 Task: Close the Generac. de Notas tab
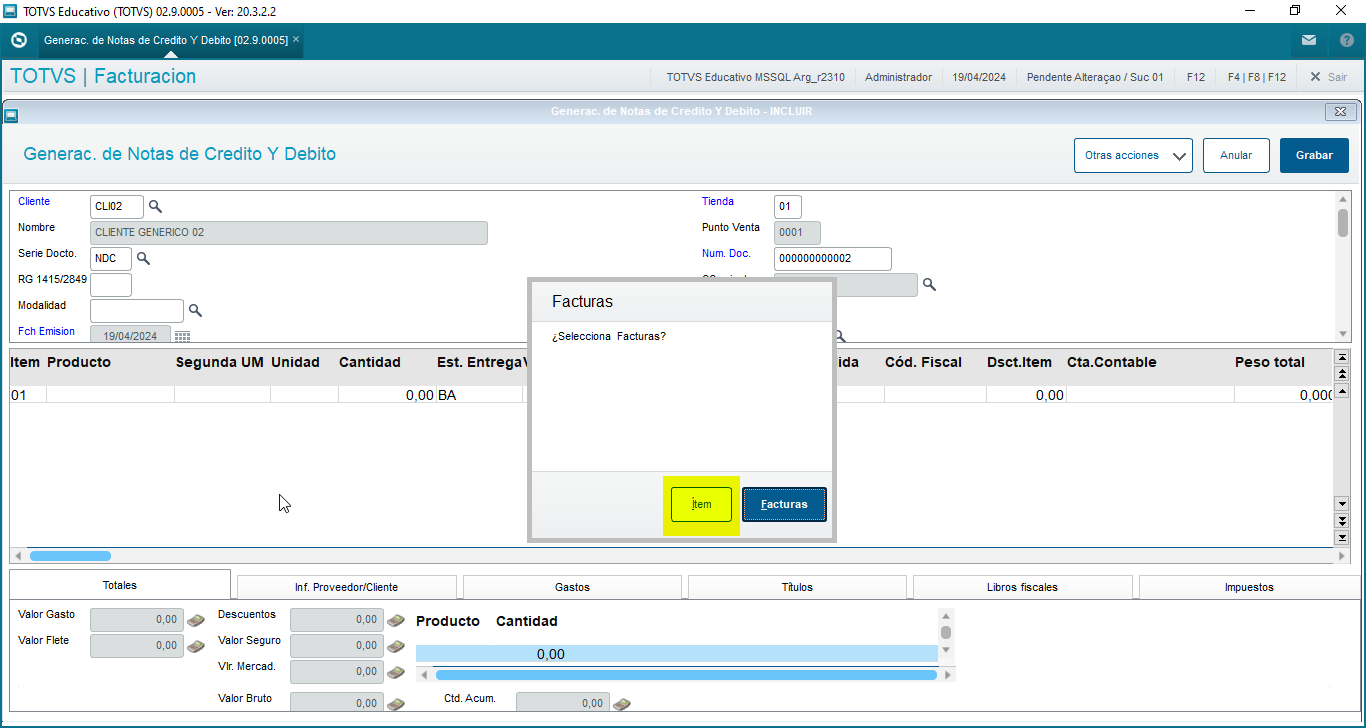click(x=296, y=39)
